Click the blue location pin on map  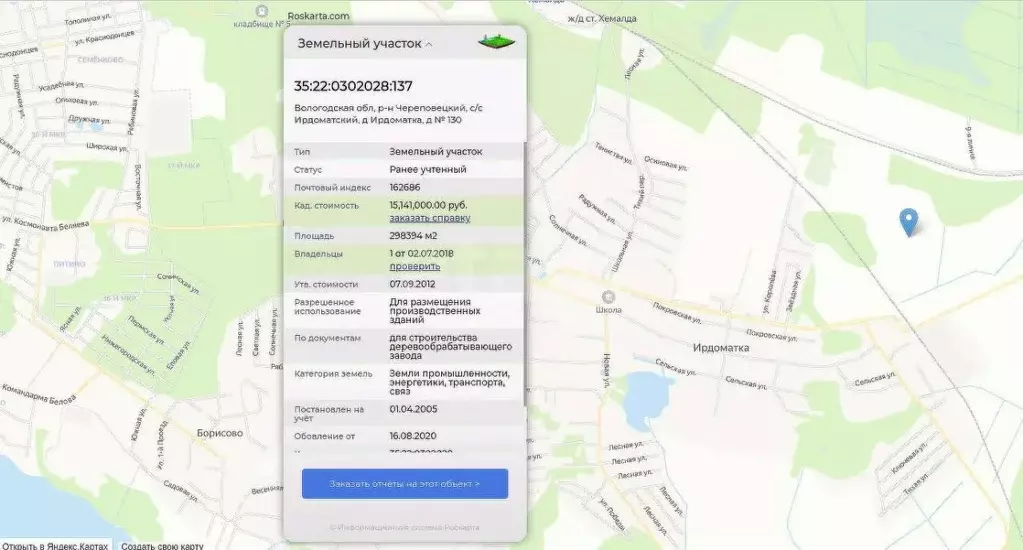click(908, 221)
